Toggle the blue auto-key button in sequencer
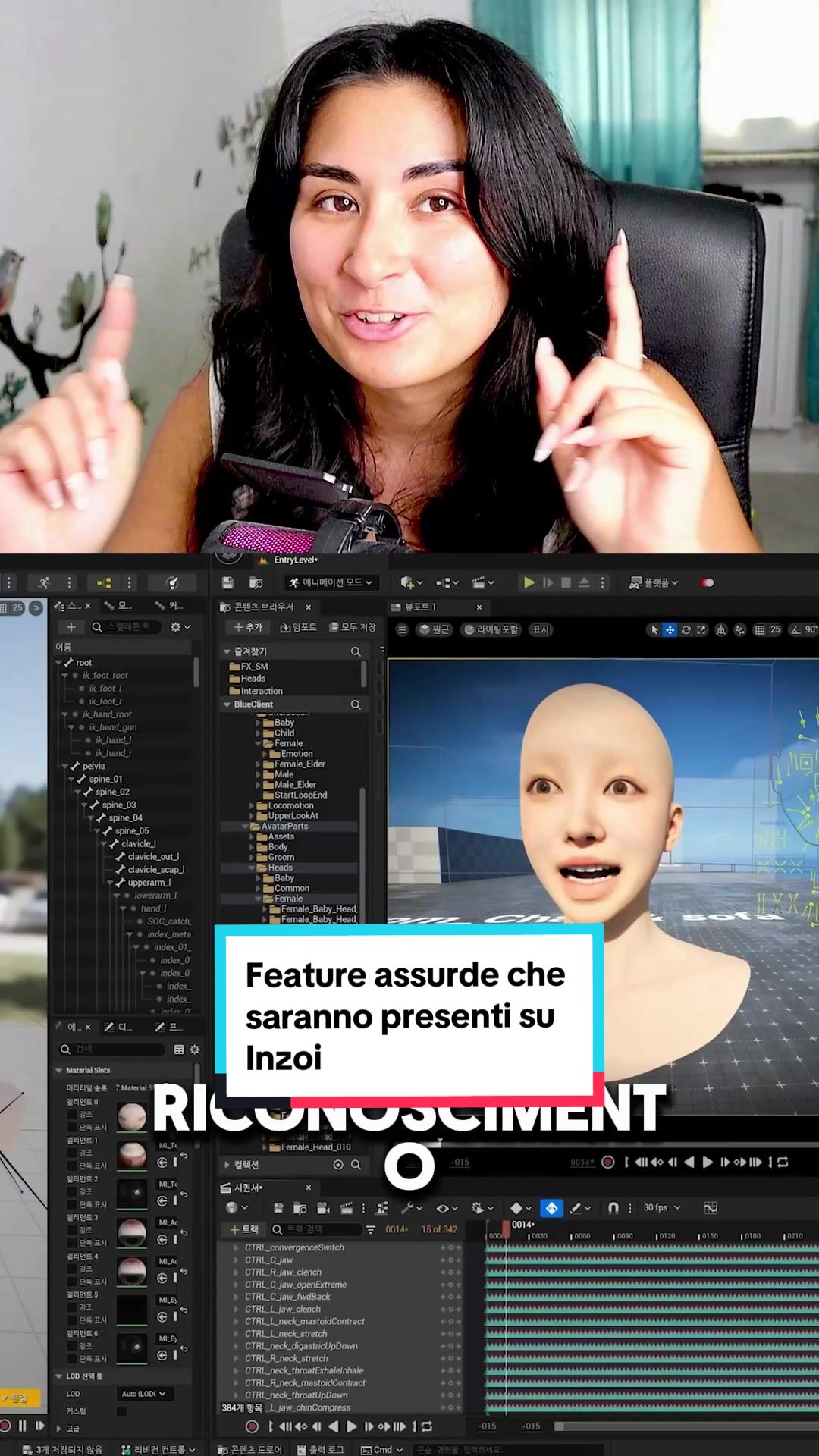819x1456 pixels. pyautogui.click(x=551, y=1207)
